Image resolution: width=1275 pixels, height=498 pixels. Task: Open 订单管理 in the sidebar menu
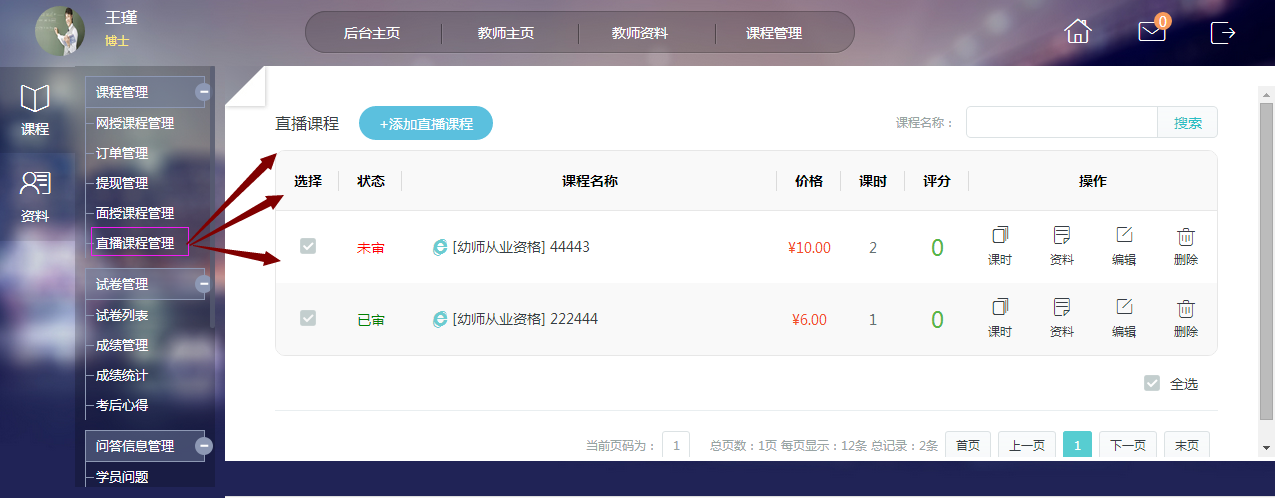click(x=122, y=153)
